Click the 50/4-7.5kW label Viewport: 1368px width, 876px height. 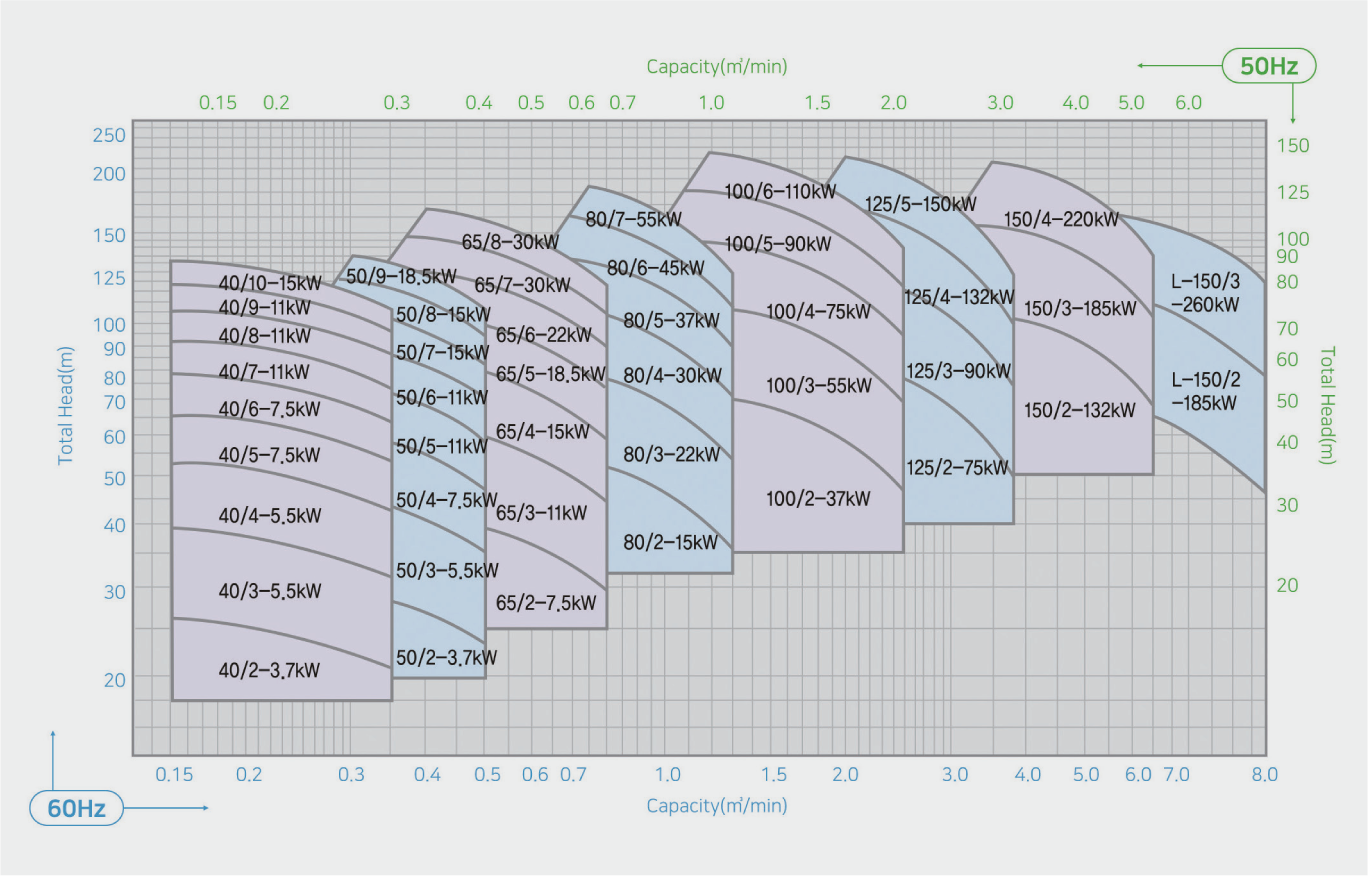tap(446, 500)
